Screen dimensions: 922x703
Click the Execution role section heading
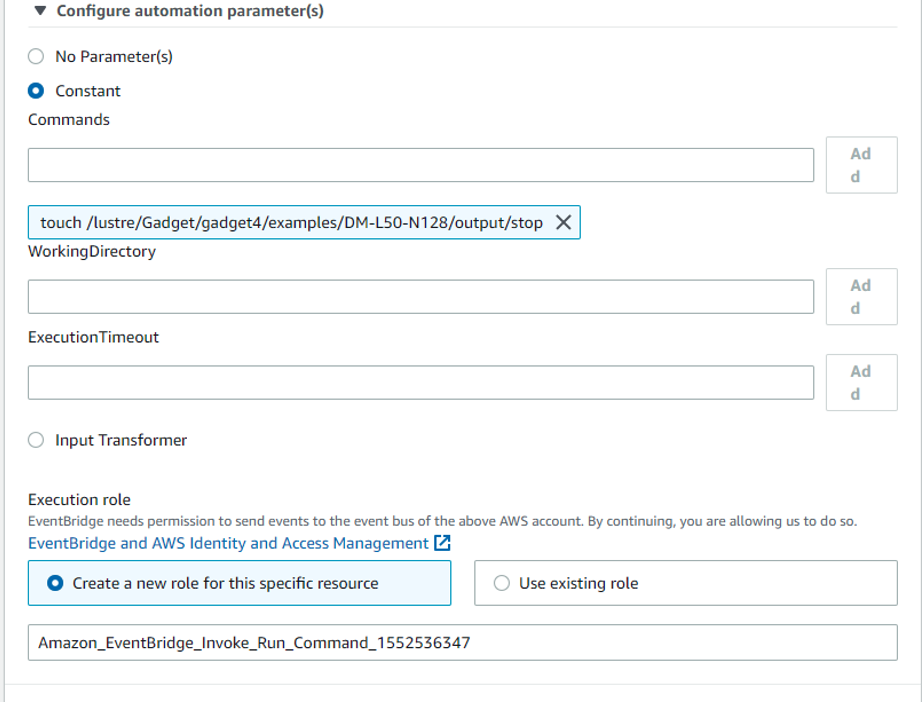79,499
